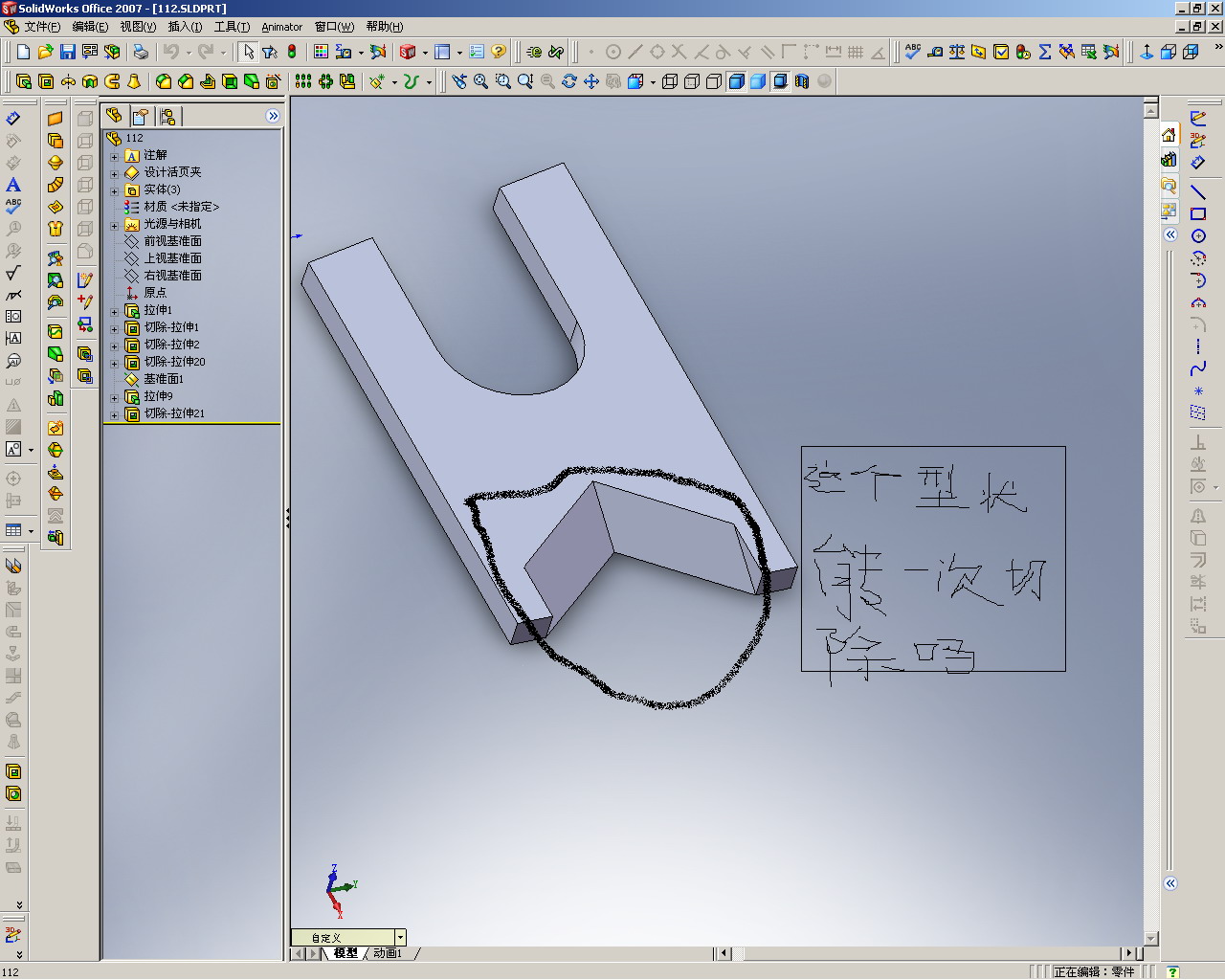Switch display to Hidden Lines Removed

pyautogui.click(x=714, y=81)
